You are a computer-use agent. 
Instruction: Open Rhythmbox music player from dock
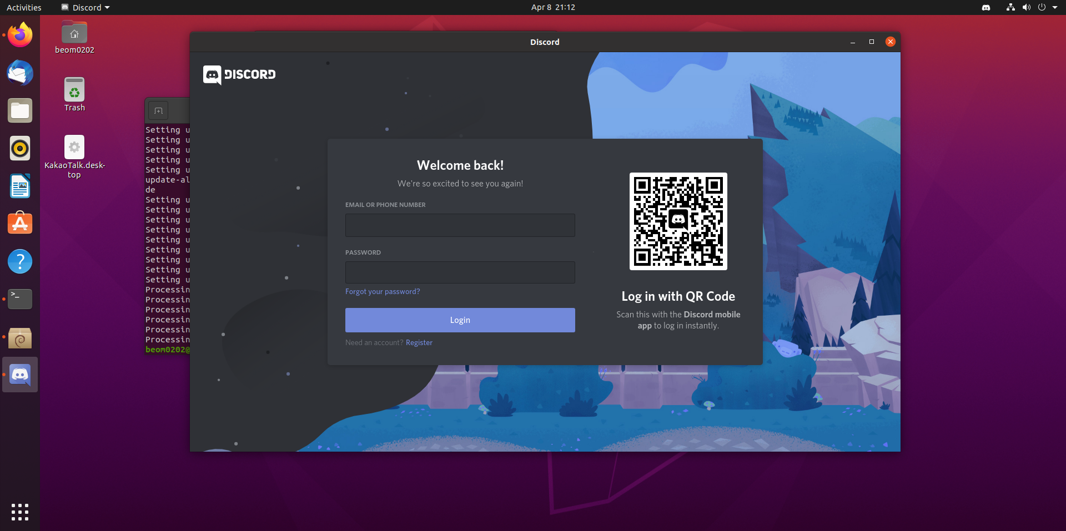tap(20, 148)
